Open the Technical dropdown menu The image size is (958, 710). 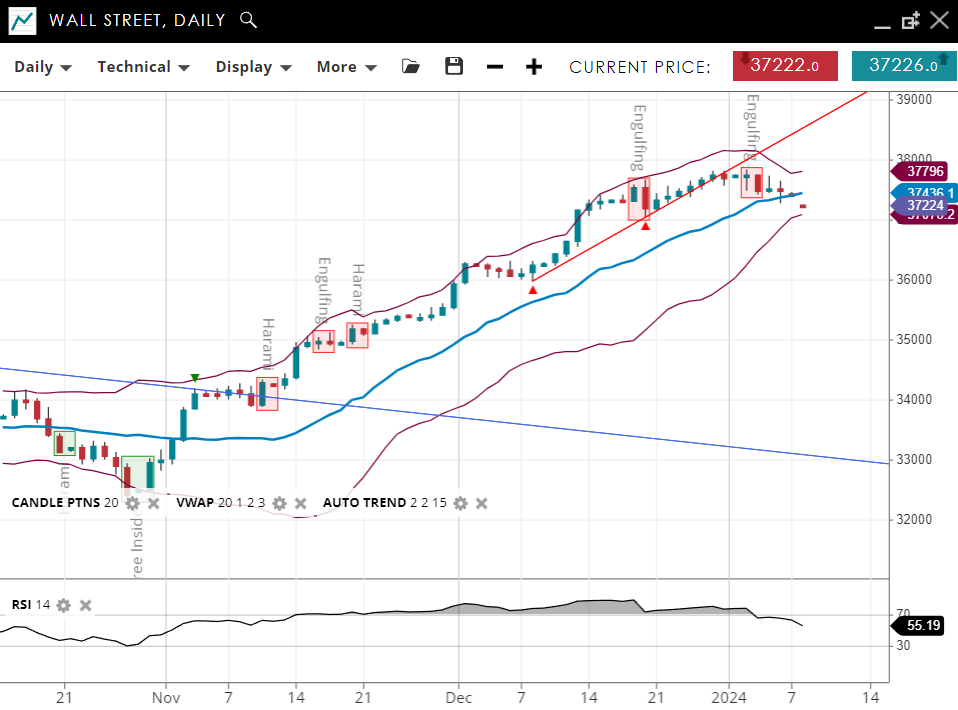point(143,67)
